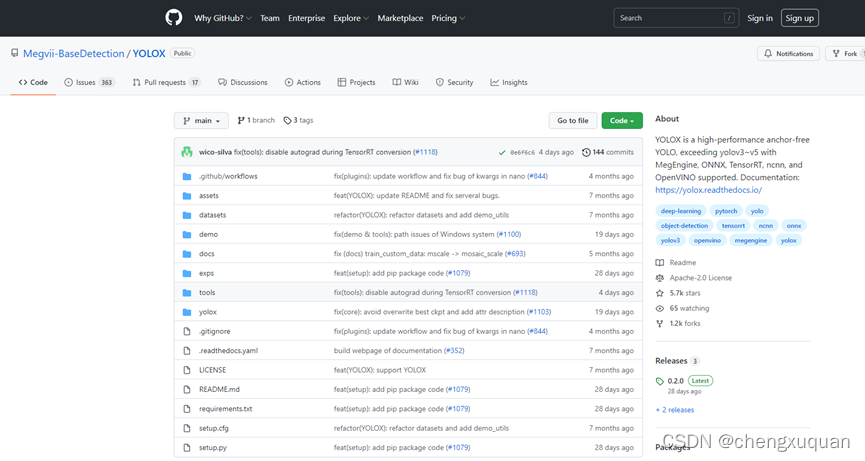865x461 pixels.
Task: Click the openvino topic tag
Action: click(707, 240)
